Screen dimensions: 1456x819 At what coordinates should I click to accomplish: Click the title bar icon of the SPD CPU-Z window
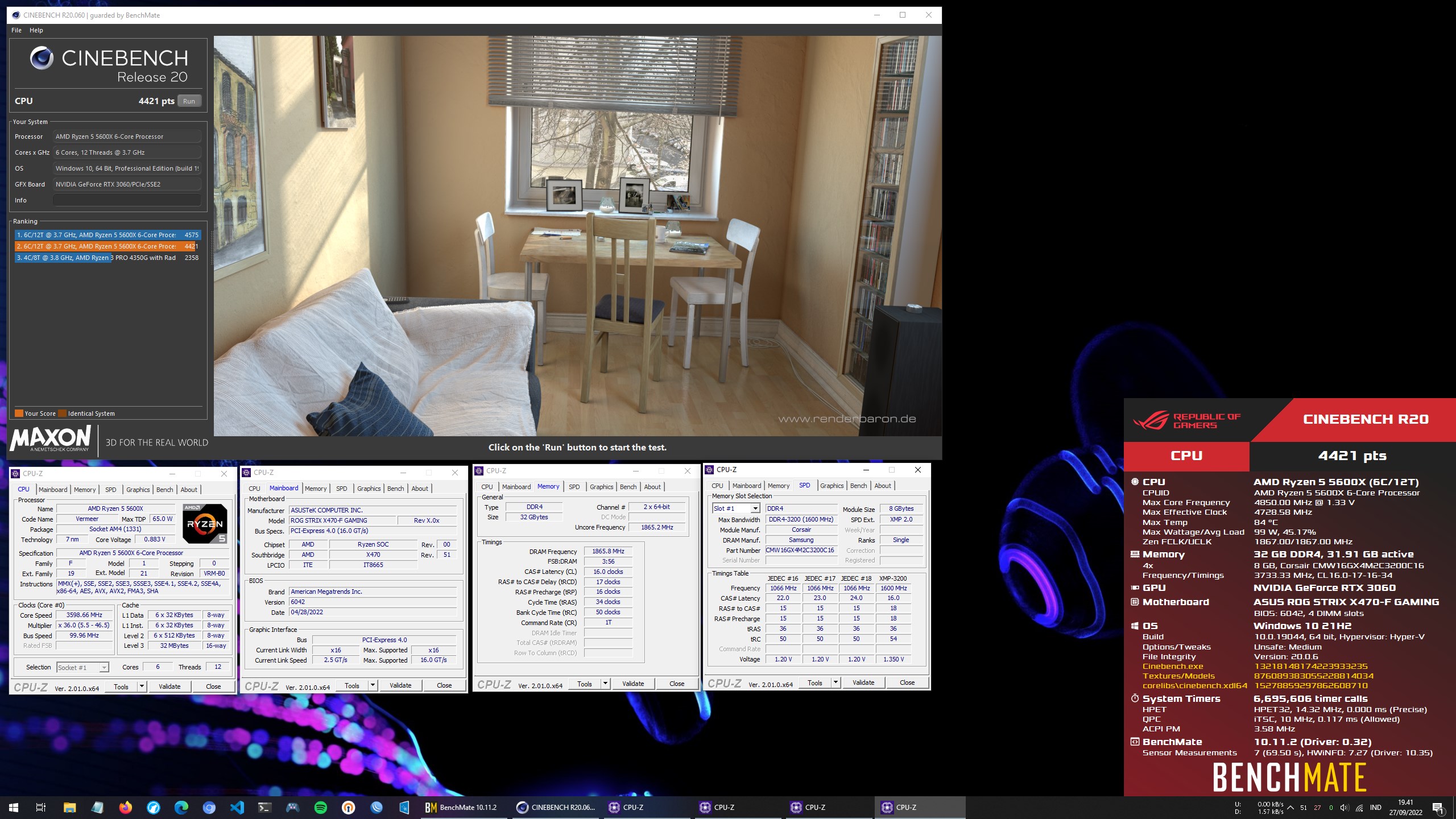[x=709, y=470]
